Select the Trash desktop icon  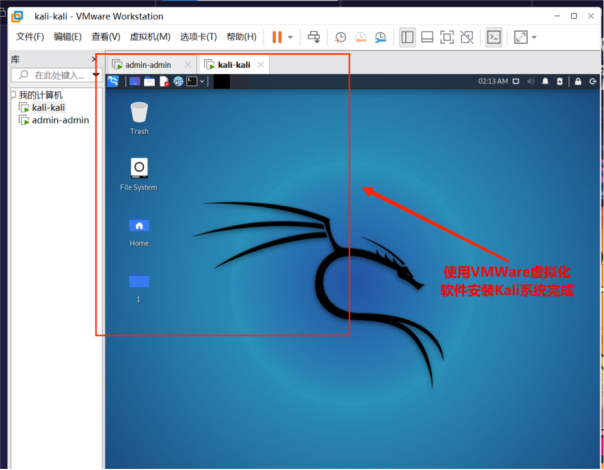pos(139,118)
